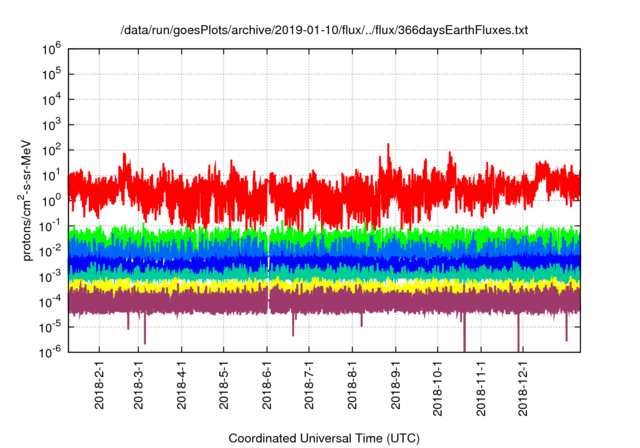This screenshot has height=448, width=640.
Task: Select the 2018-4-1 date tick label
Action: [182, 388]
